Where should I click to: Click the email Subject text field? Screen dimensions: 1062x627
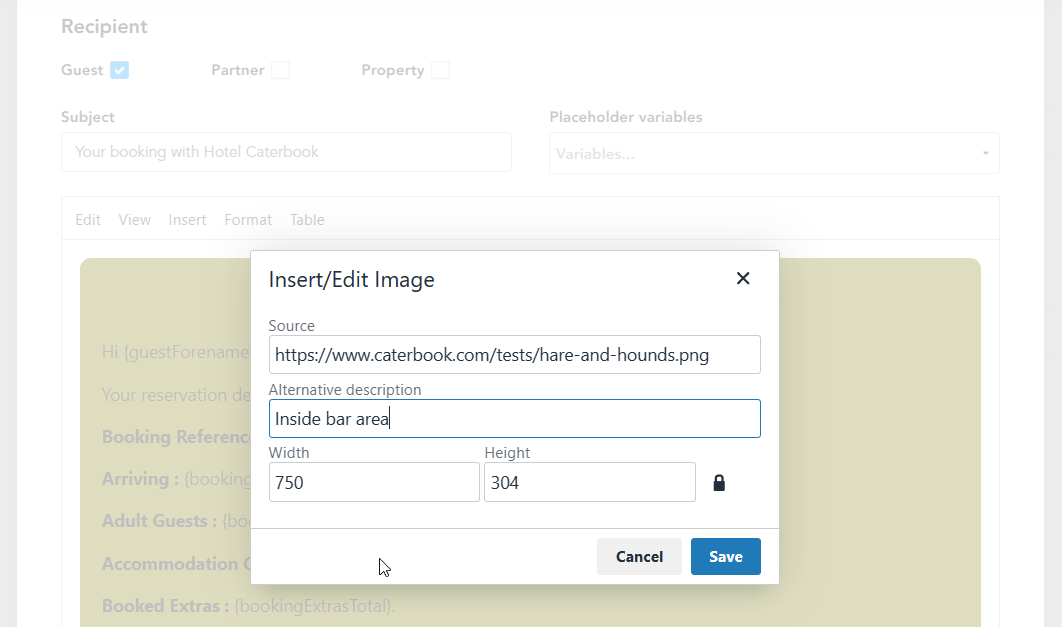click(286, 153)
